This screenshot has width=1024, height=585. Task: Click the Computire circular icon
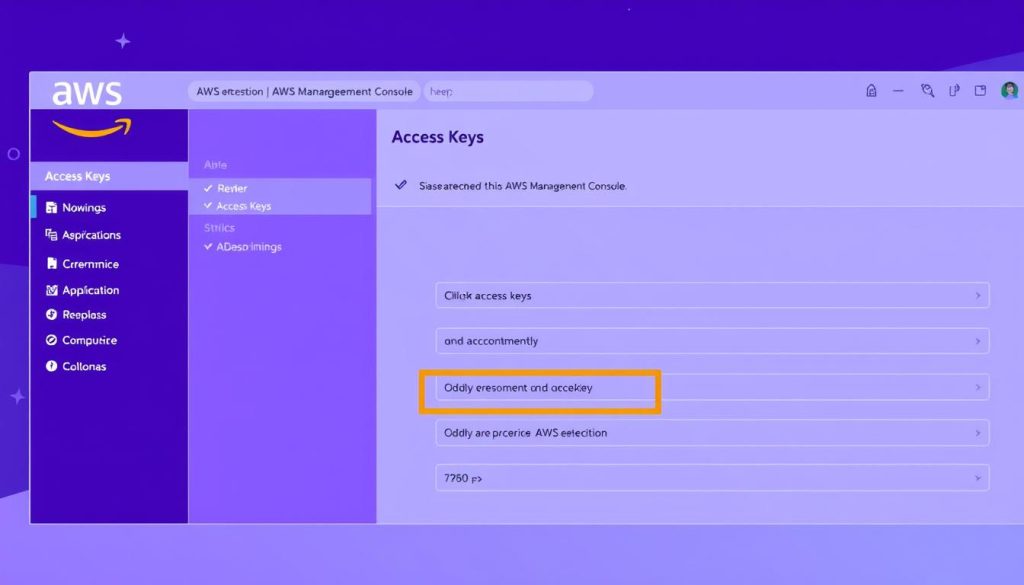click(52, 340)
